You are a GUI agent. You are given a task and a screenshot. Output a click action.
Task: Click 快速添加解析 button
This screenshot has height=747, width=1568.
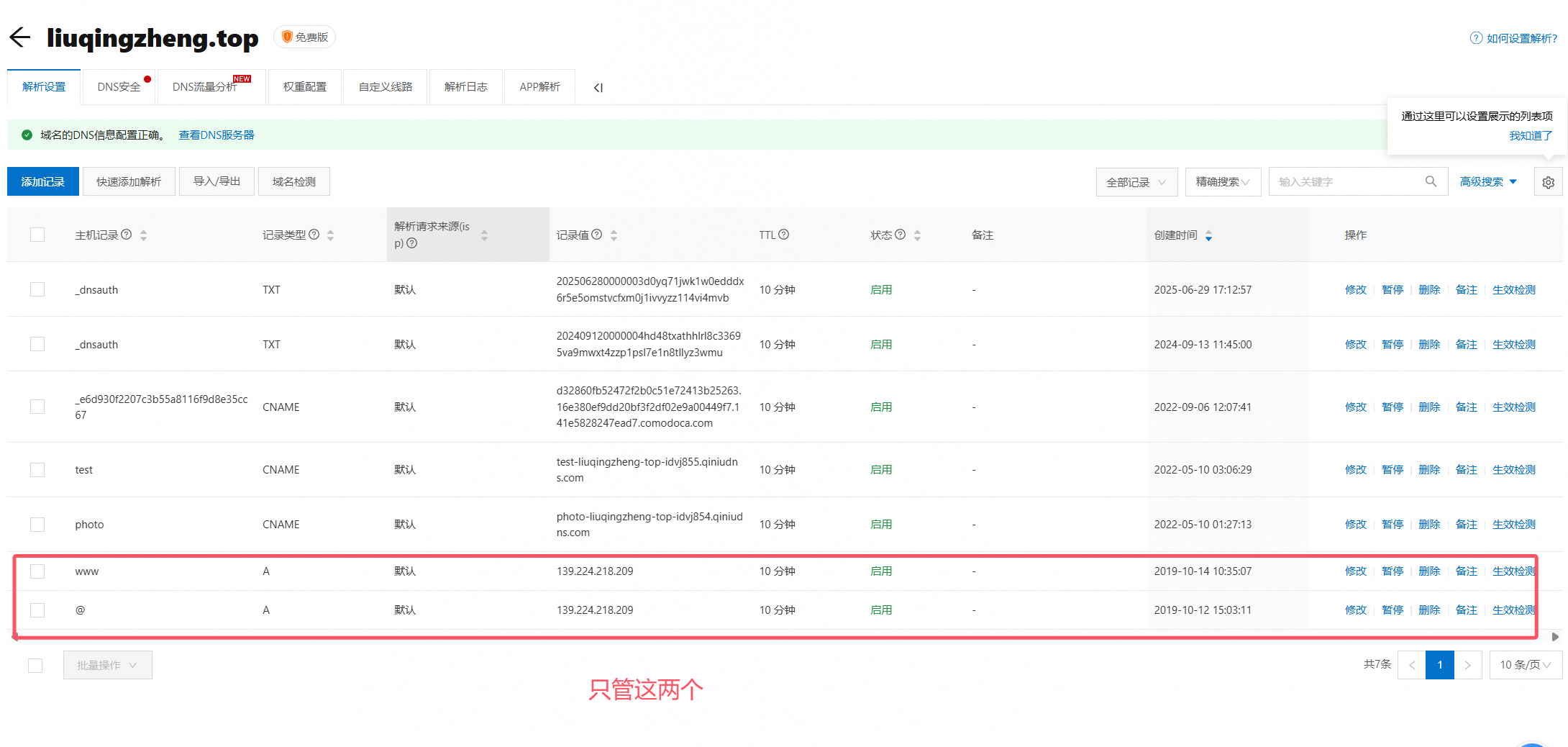coord(129,181)
